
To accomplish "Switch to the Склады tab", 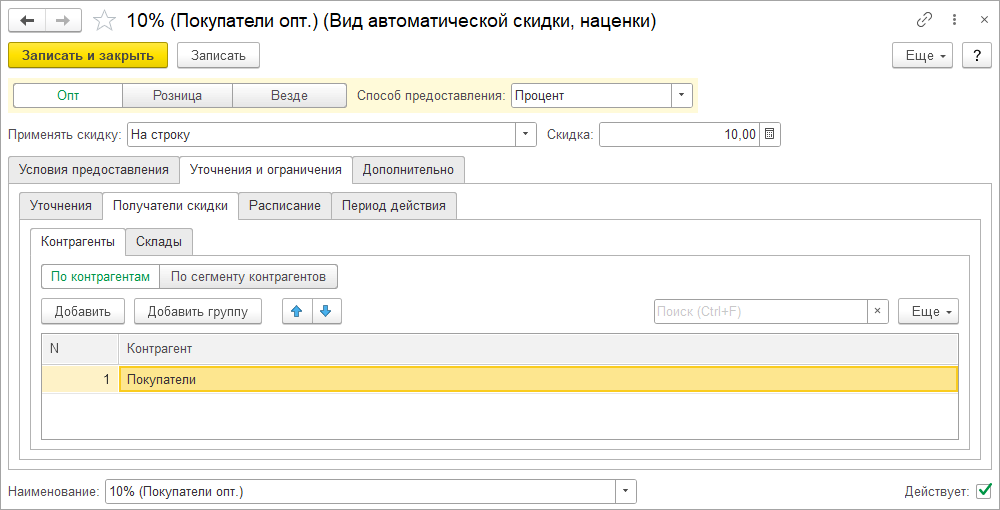I will (160, 241).
